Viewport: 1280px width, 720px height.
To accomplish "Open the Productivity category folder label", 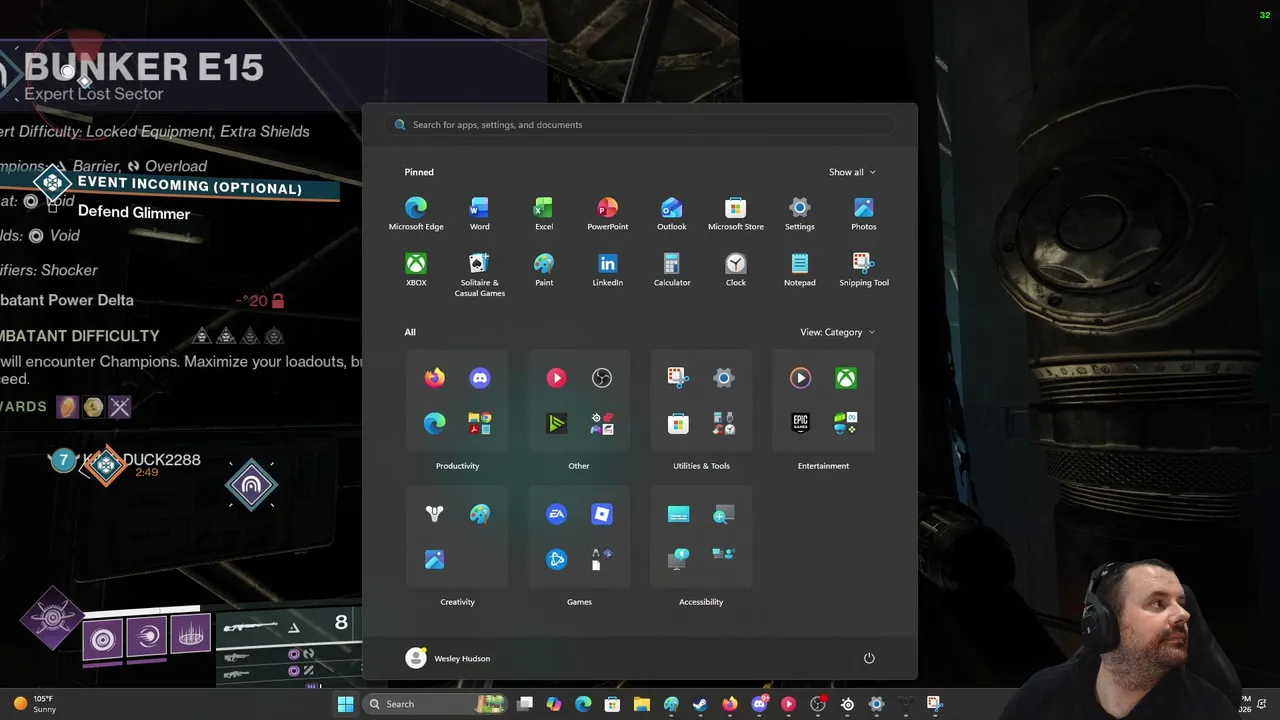I will pos(457,466).
